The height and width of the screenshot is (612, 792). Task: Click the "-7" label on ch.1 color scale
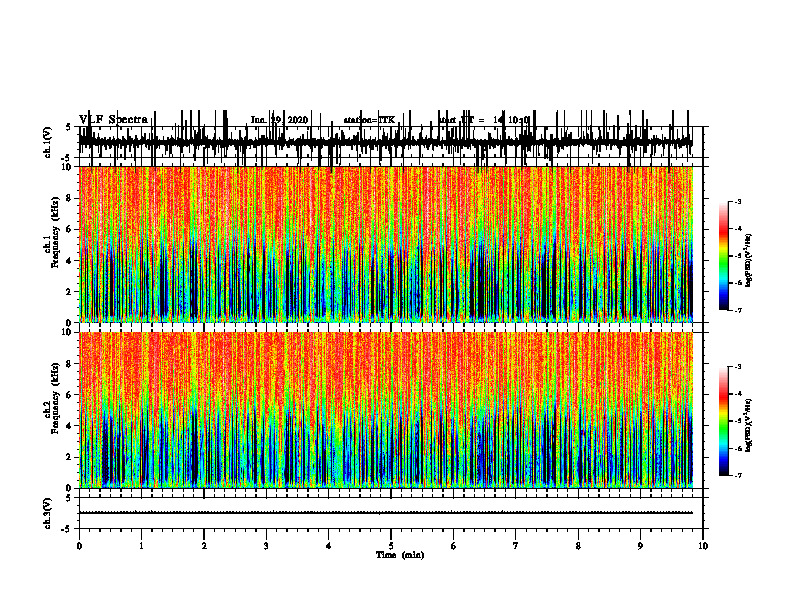(737, 310)
